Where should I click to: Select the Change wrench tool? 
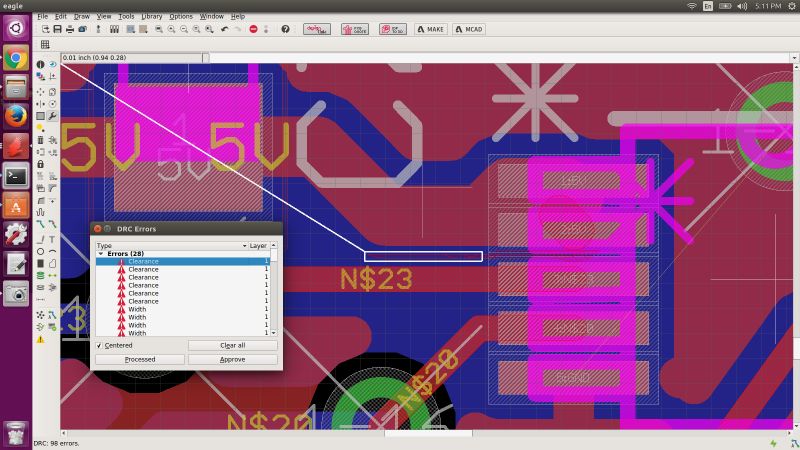(x=53, y=116)
